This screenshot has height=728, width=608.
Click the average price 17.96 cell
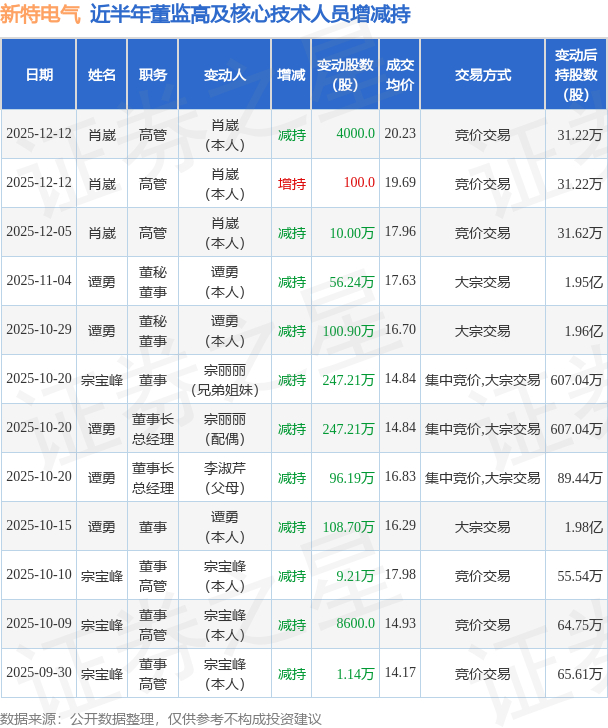tap(400, 232)
